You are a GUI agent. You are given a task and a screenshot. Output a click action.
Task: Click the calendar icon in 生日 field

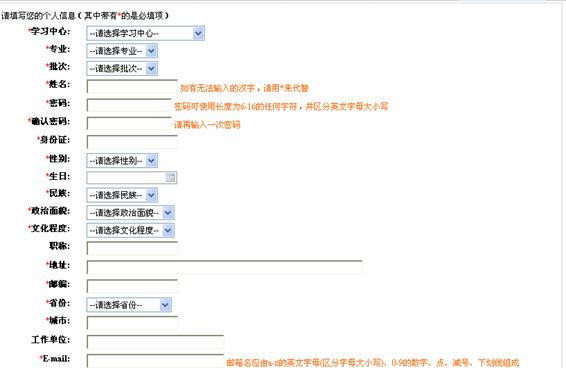tap(170, 177)
